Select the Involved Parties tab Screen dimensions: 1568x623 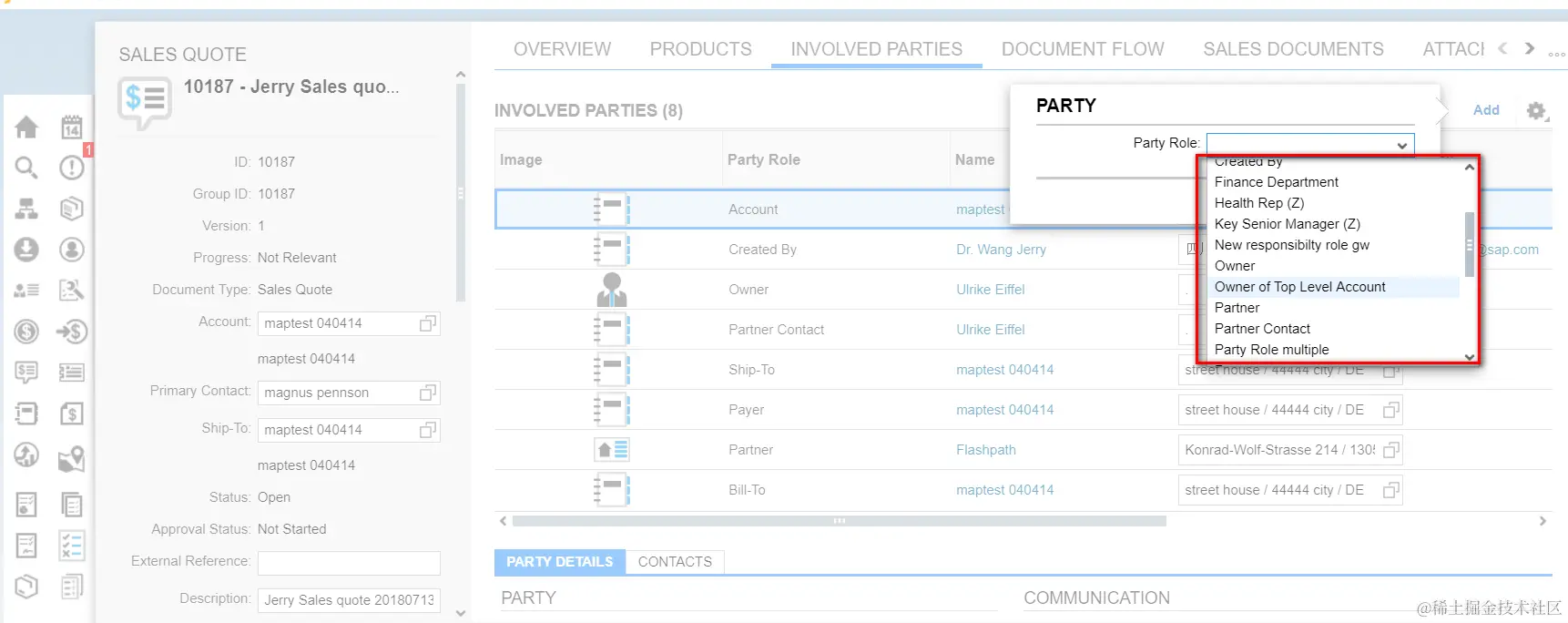[x=876, y=49]
